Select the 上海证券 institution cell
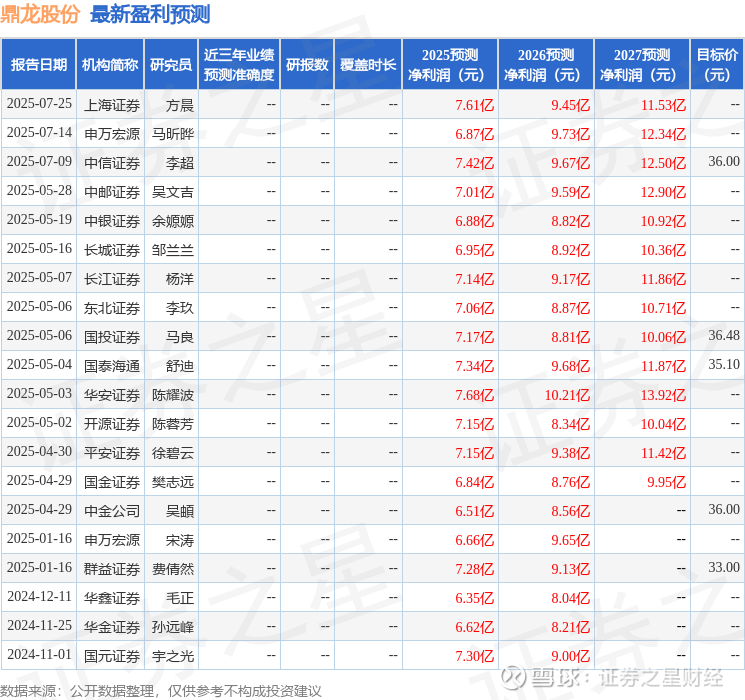Screen dimensions: 745x700 coord(112,105)
